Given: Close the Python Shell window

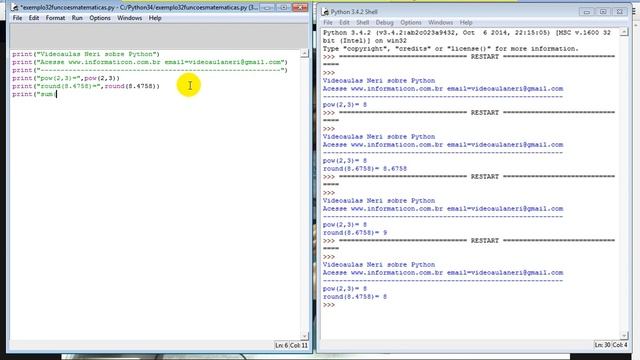Looking at the screenshot, I should [620, 12].
